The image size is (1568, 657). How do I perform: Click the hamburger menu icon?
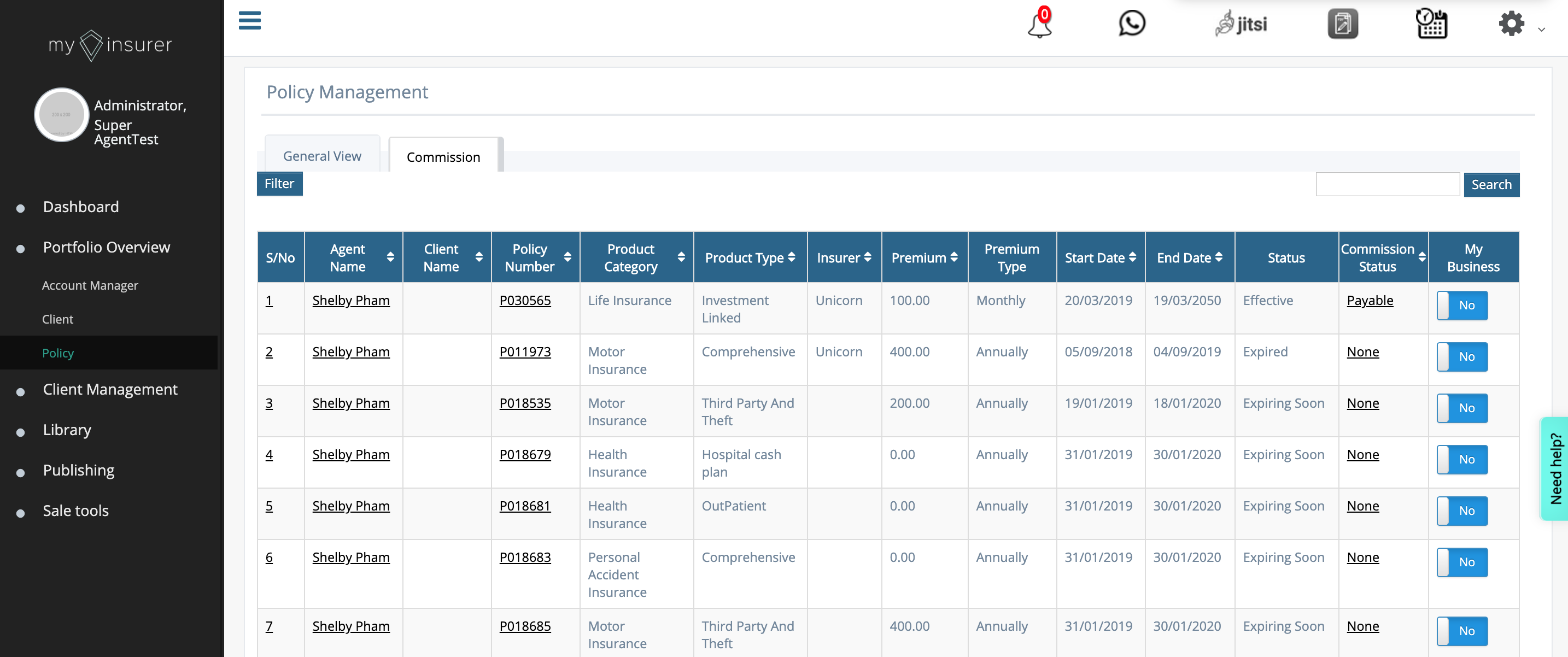(249, 21)
